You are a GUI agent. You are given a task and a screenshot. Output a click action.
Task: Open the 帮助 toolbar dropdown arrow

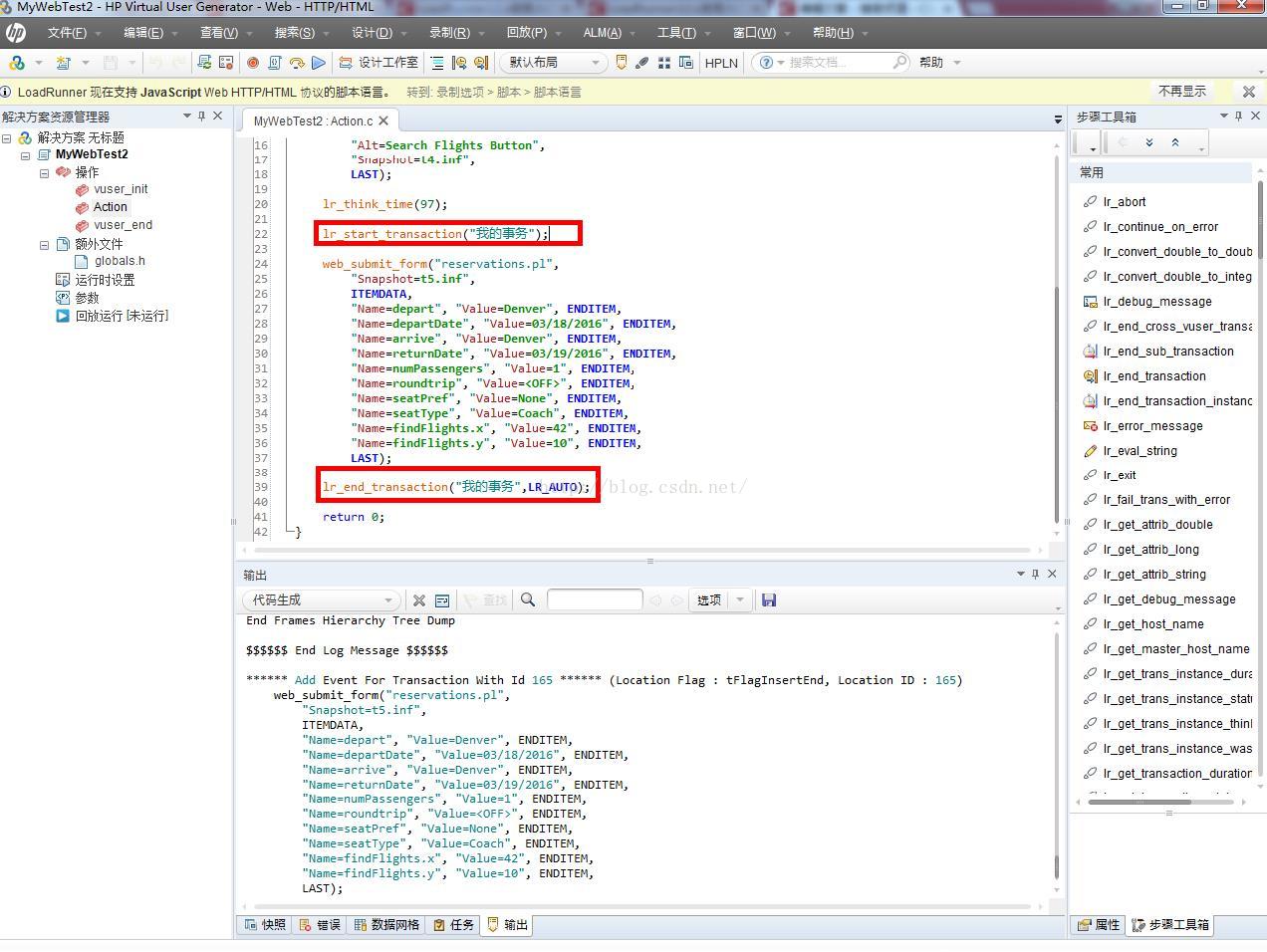(957, 62)
